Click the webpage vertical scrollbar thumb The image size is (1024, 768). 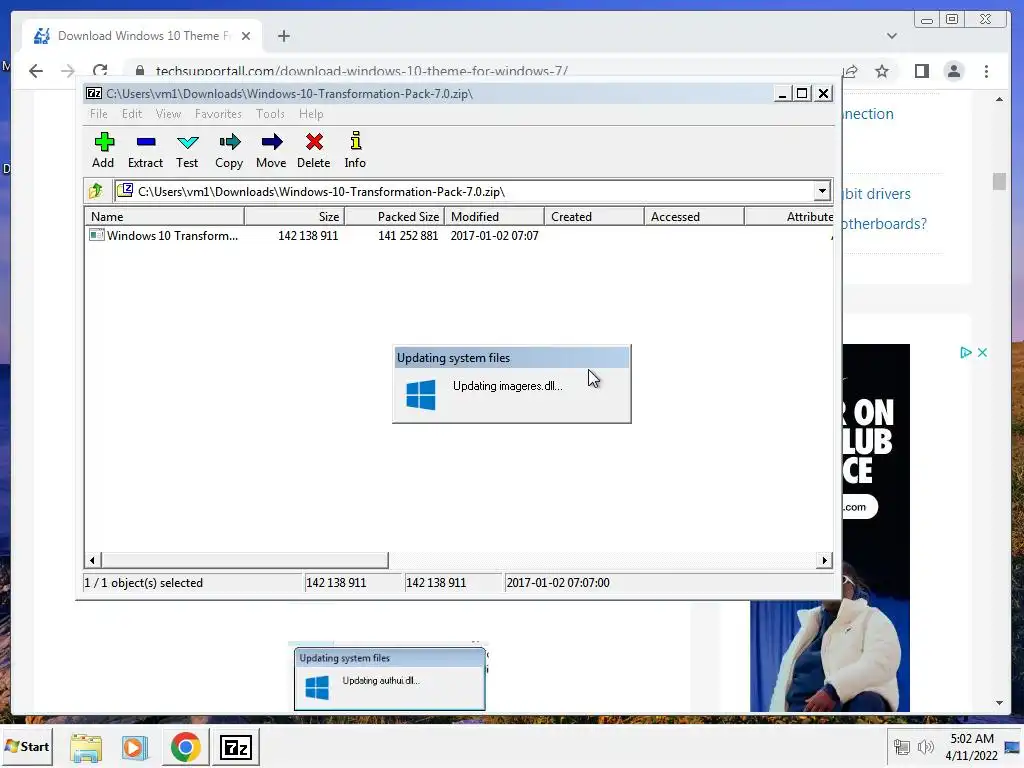coord(999,182)
